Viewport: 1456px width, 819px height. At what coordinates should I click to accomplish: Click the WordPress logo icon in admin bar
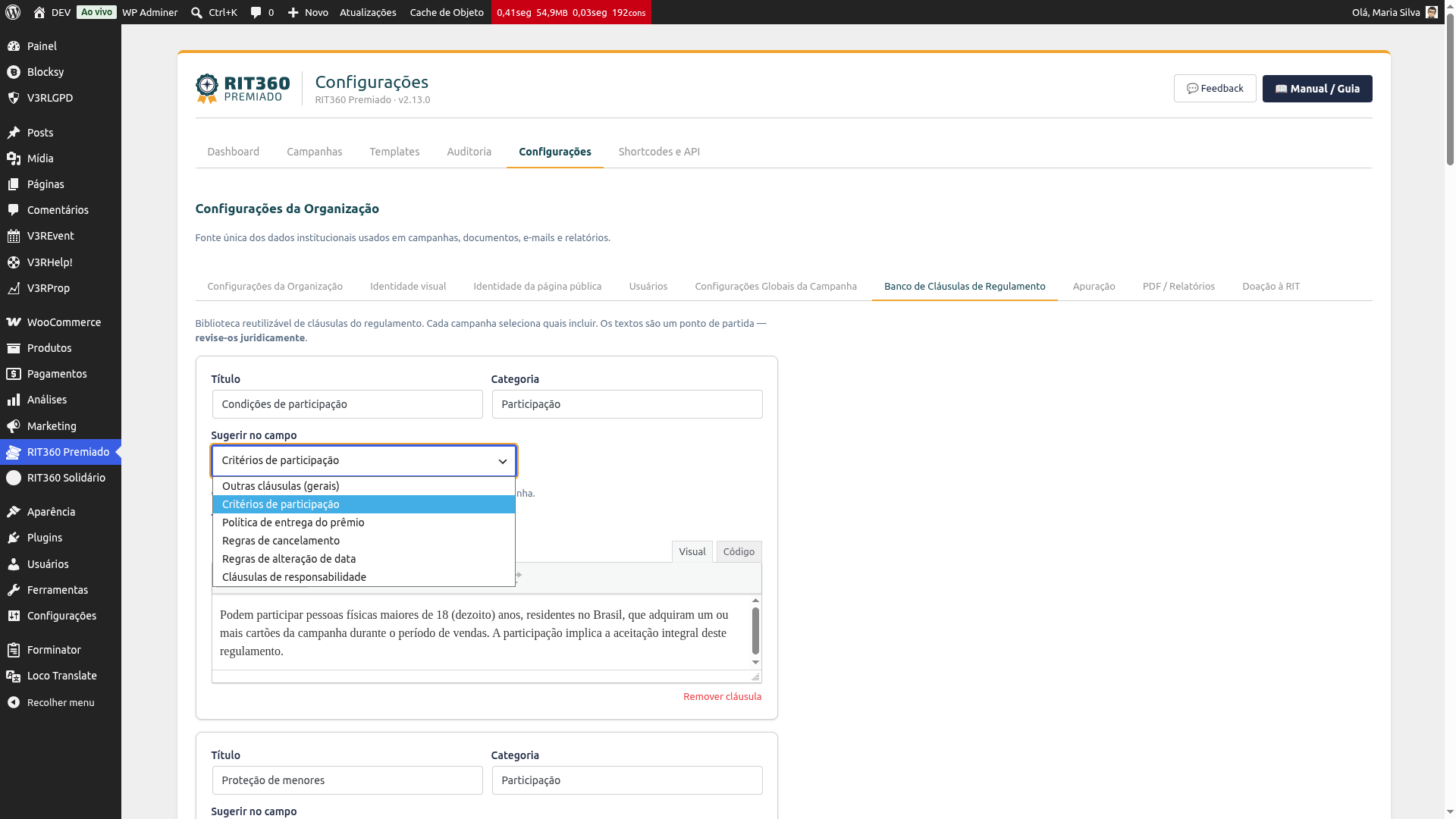[x=13, y=12]
